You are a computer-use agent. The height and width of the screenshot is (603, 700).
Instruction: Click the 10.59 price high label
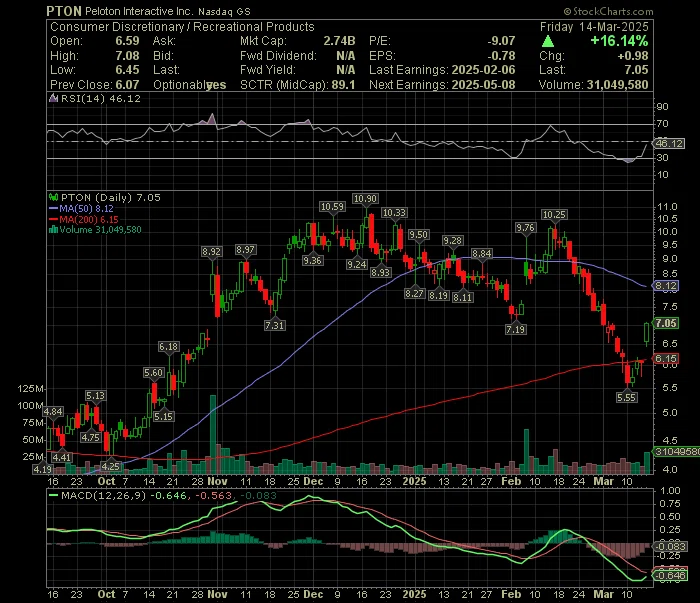pos(333,207)
